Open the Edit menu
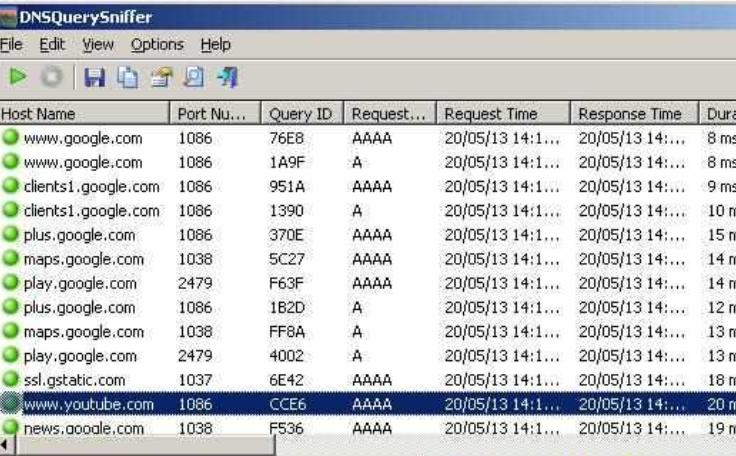The image size is (736, 456). click(52, 45)
